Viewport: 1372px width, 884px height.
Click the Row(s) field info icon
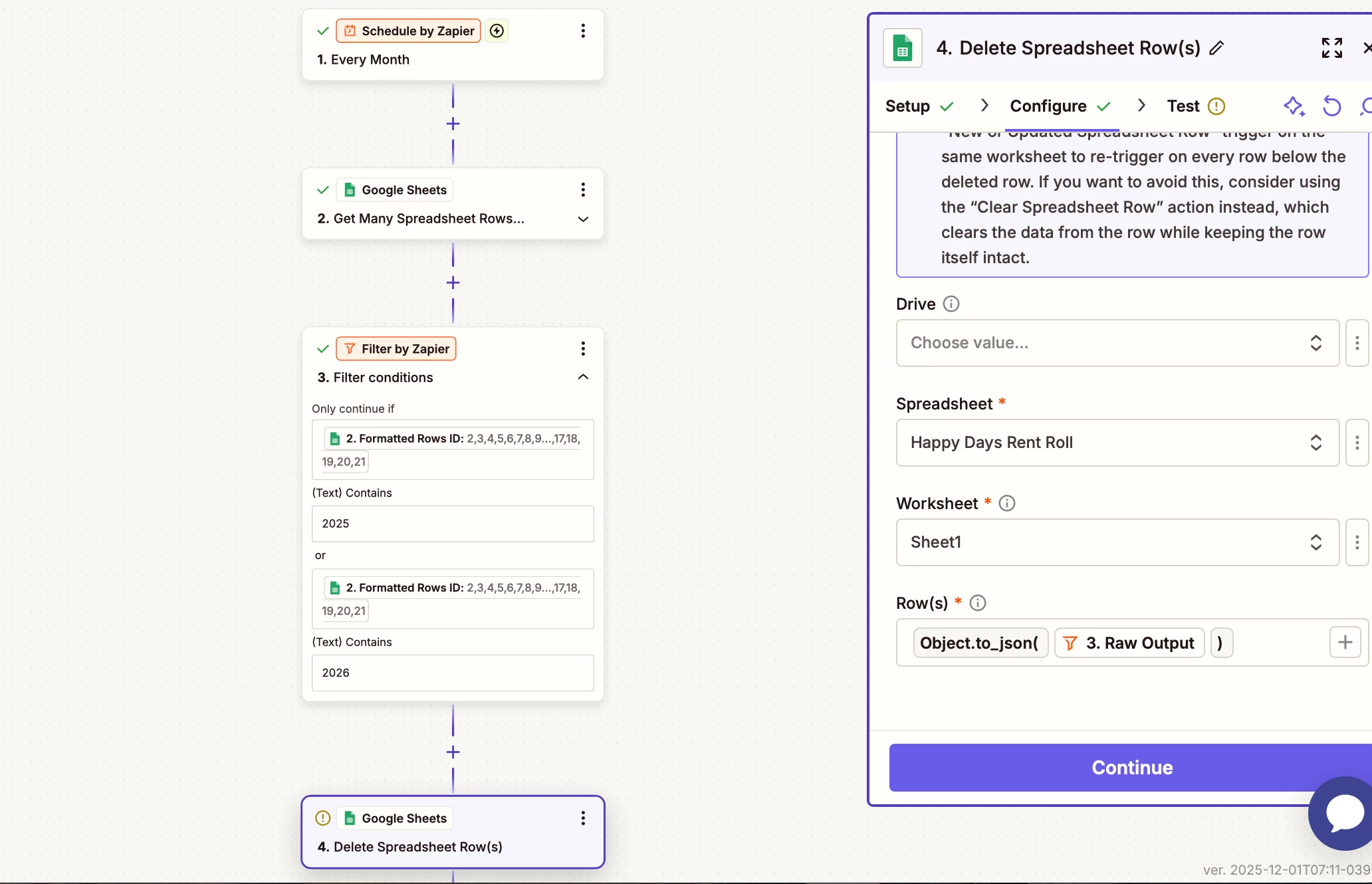[x=977, y=603]
